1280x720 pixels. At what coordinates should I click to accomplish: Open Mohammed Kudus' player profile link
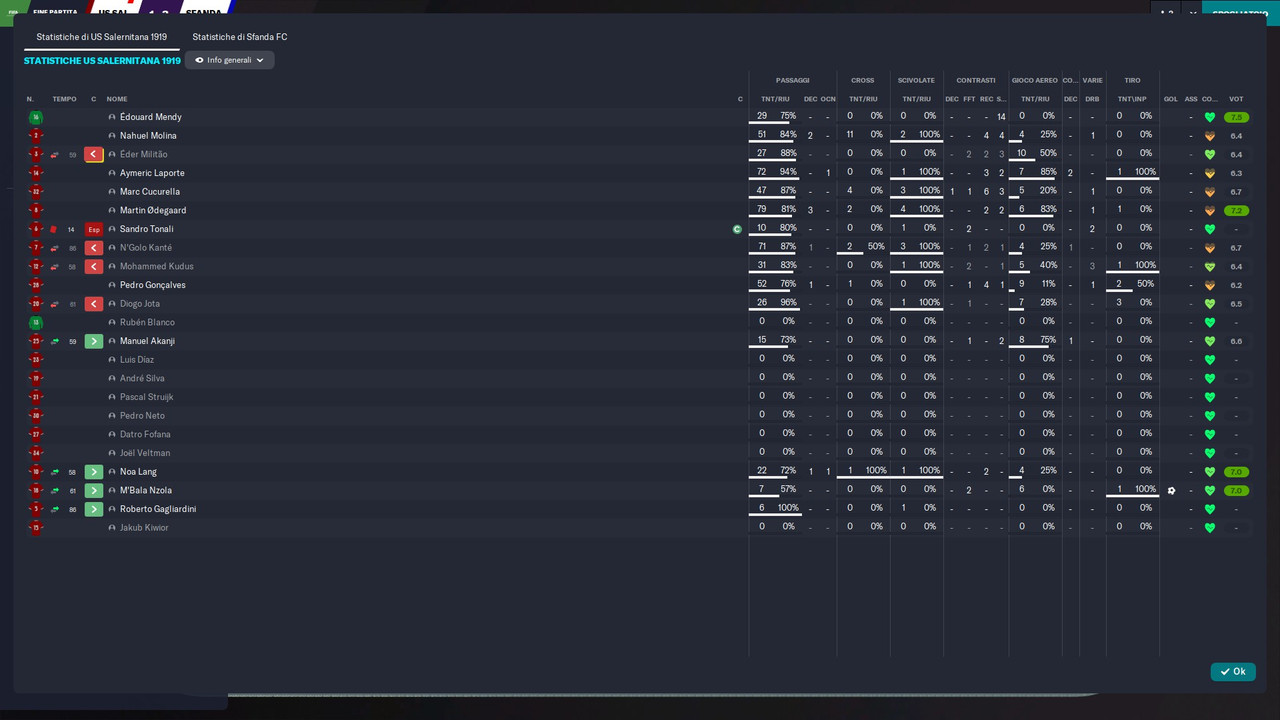click(x=157, y=267)
